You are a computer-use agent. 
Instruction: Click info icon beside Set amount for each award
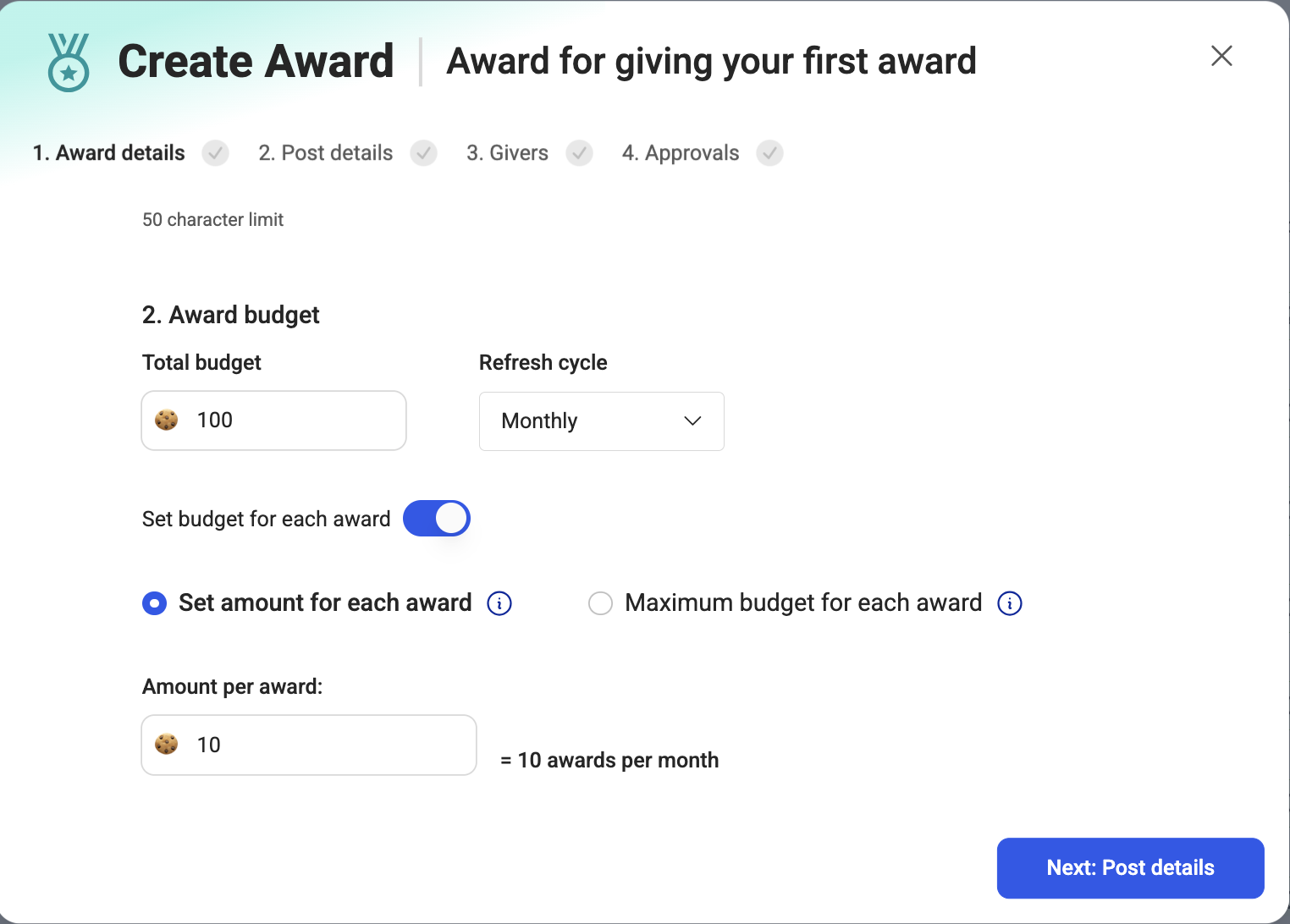coord(499,603)
